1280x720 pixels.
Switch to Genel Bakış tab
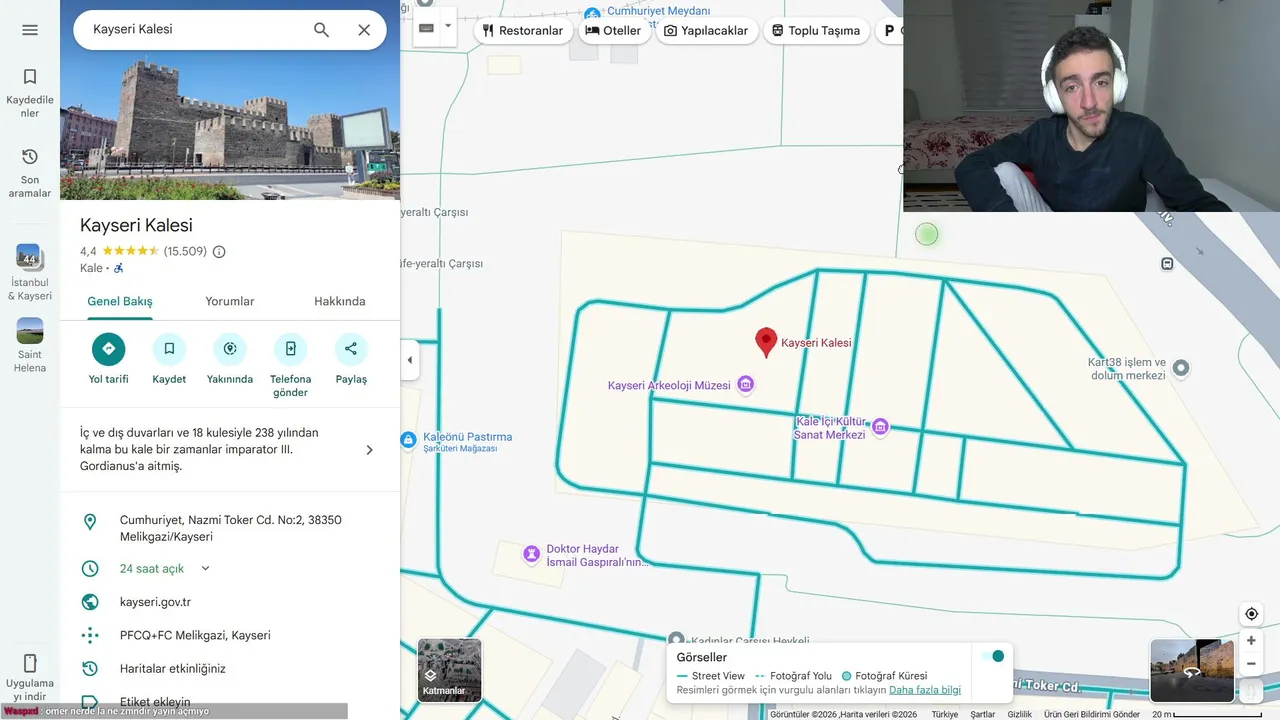tap(120, 302)
